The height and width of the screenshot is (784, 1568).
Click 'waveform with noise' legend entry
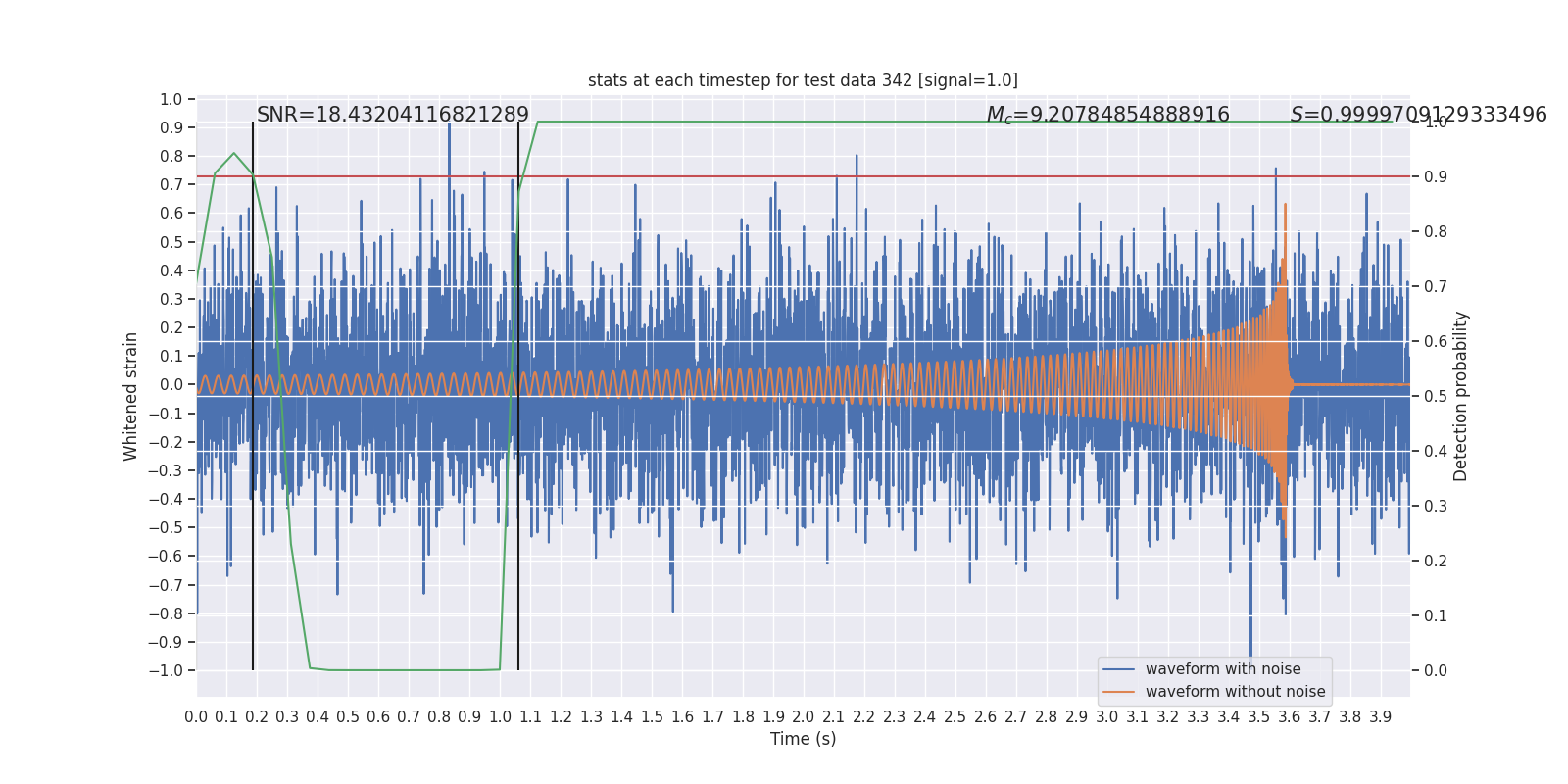1223,669
